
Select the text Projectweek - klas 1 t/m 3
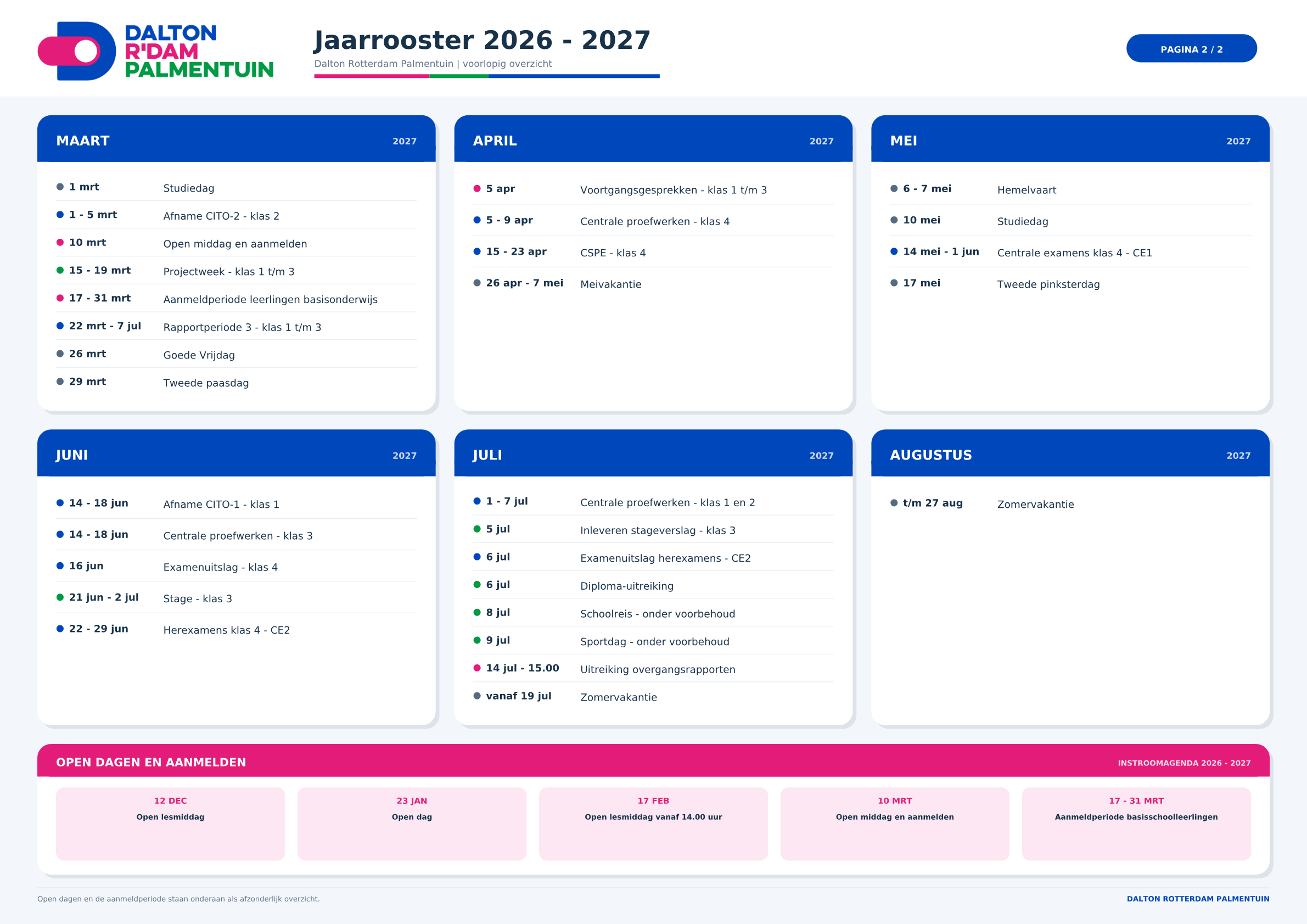pos(229,272)
